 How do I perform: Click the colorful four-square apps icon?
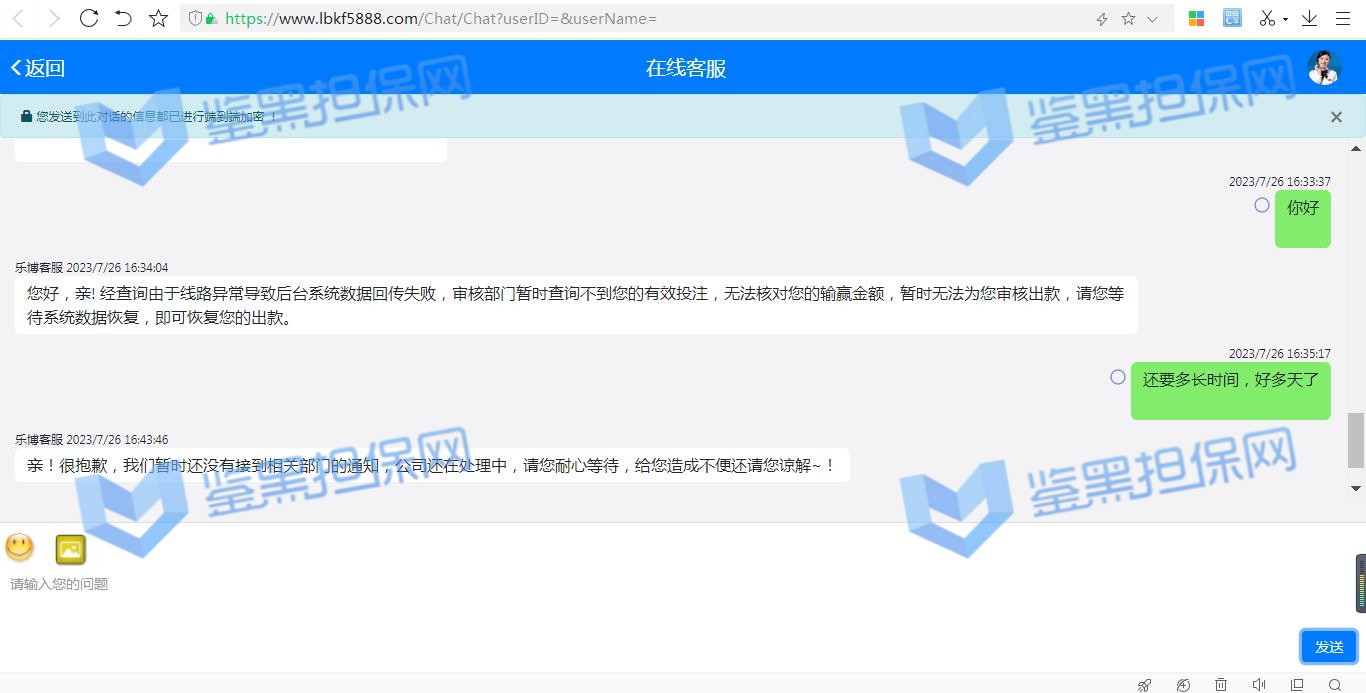click(1196, 18)
